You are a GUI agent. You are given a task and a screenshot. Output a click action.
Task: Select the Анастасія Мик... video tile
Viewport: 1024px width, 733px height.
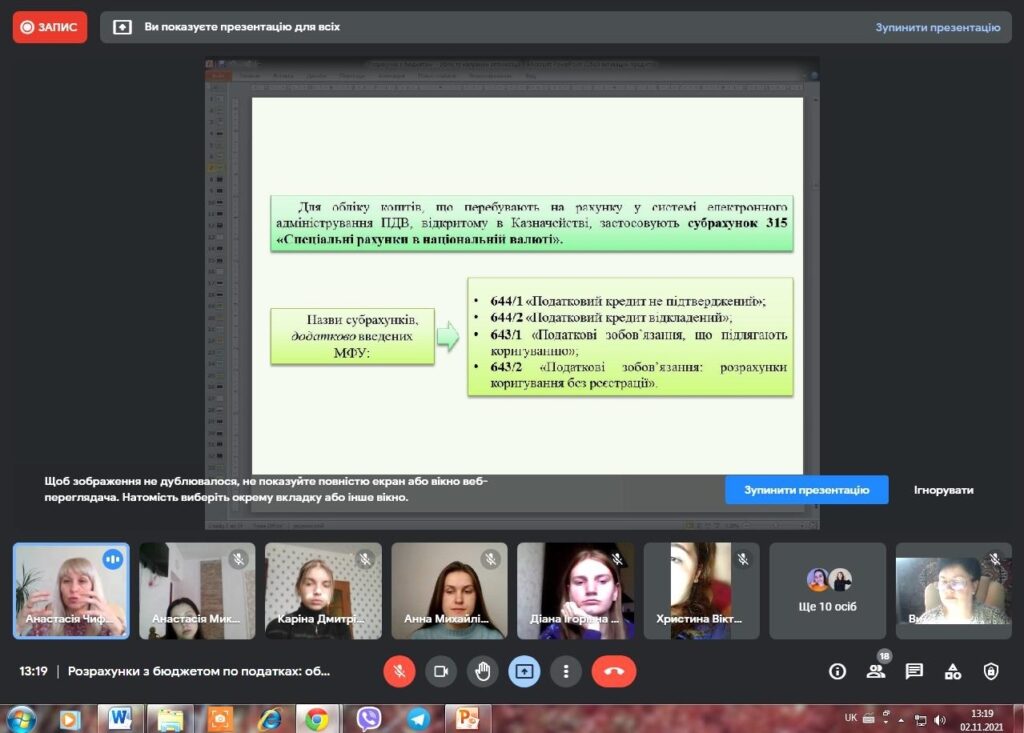197,591
